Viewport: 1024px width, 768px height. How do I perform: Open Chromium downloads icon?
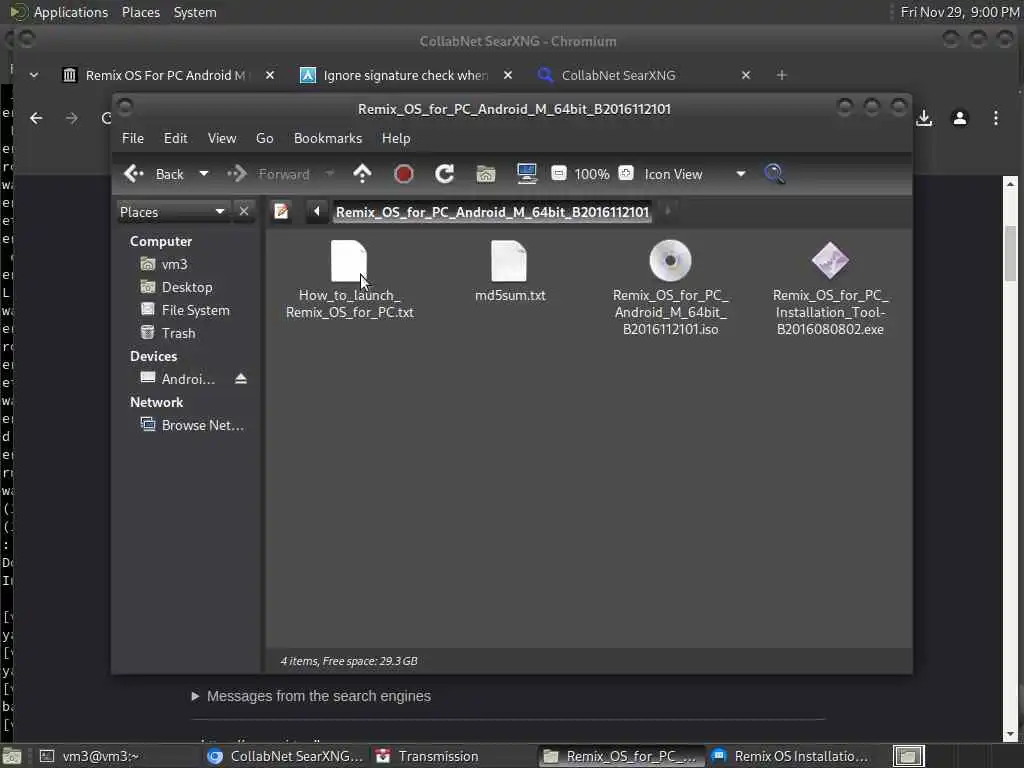(x=924, y=118)
